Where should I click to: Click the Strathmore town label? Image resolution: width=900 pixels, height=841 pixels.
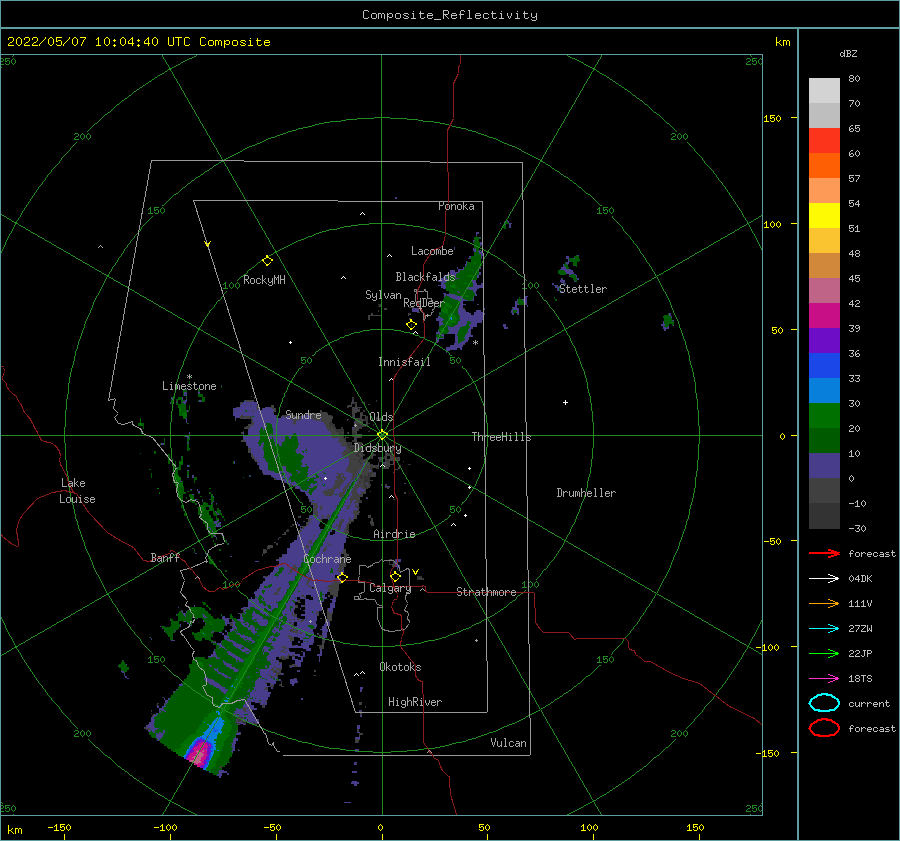pos(486,592)
